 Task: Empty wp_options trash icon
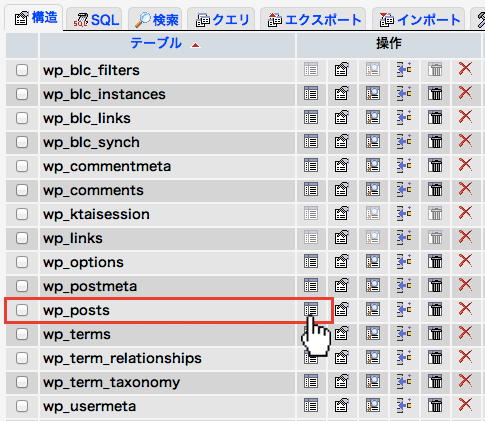coord(435,262)
